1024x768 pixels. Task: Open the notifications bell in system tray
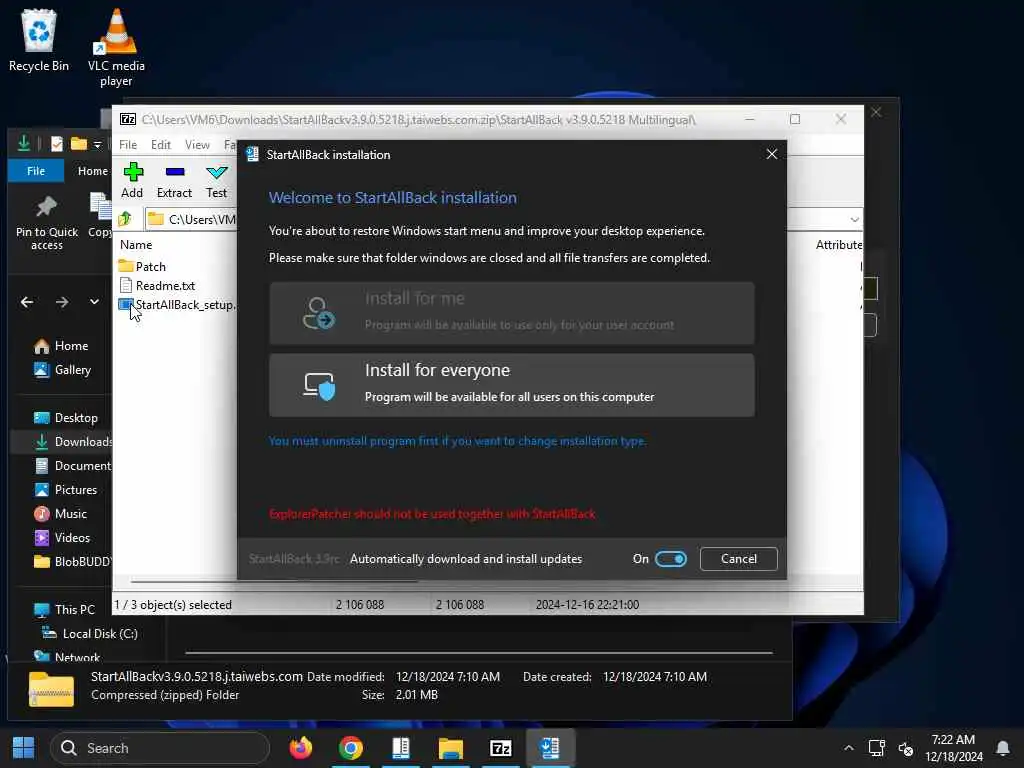[1002, 748]
